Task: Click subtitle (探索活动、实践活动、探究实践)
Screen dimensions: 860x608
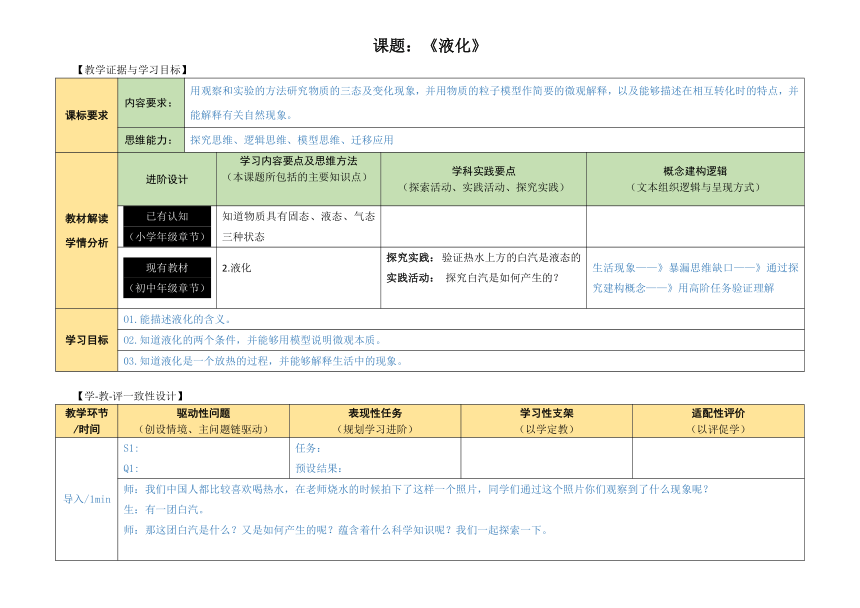Action: [483, 187]
